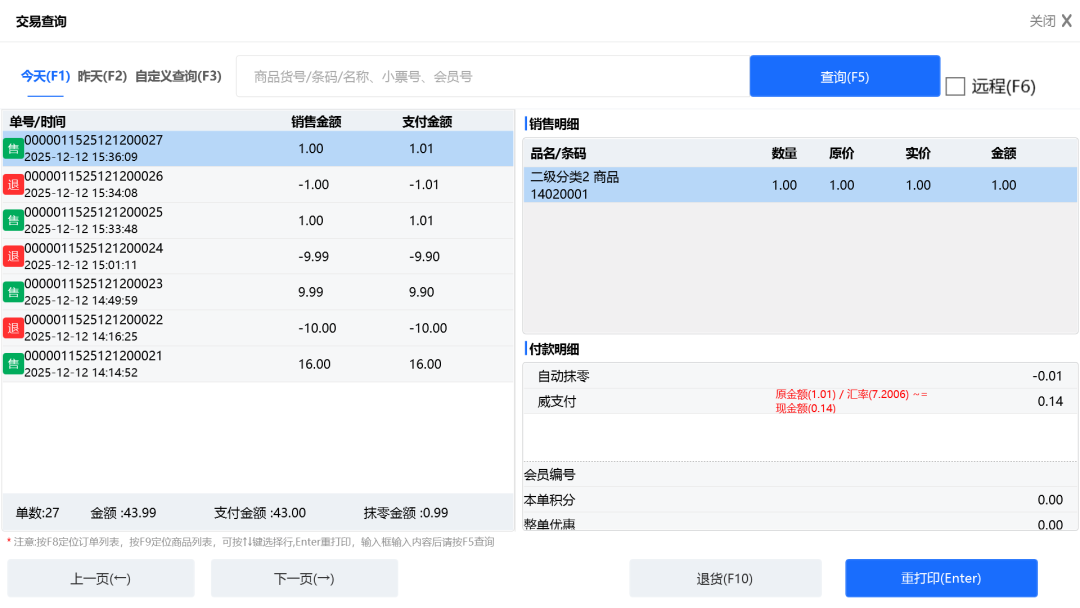Select the 威支付 payment detail row
The width and height of the screenshot is (1080, 608).
798,401
